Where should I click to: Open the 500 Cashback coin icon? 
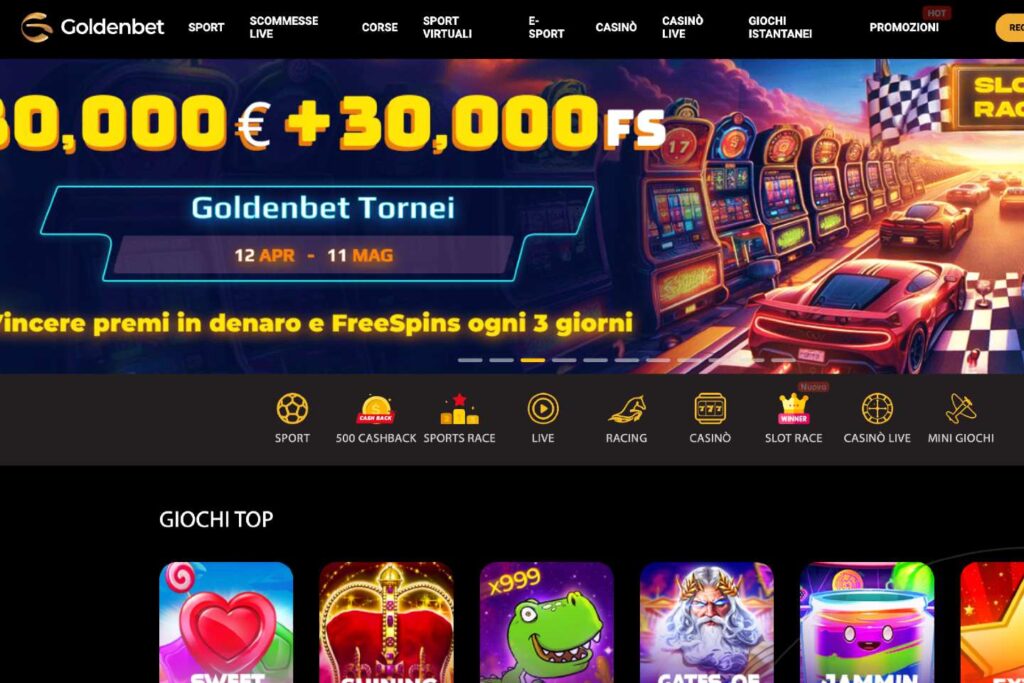pyautogui.click(x=376, y=409)
